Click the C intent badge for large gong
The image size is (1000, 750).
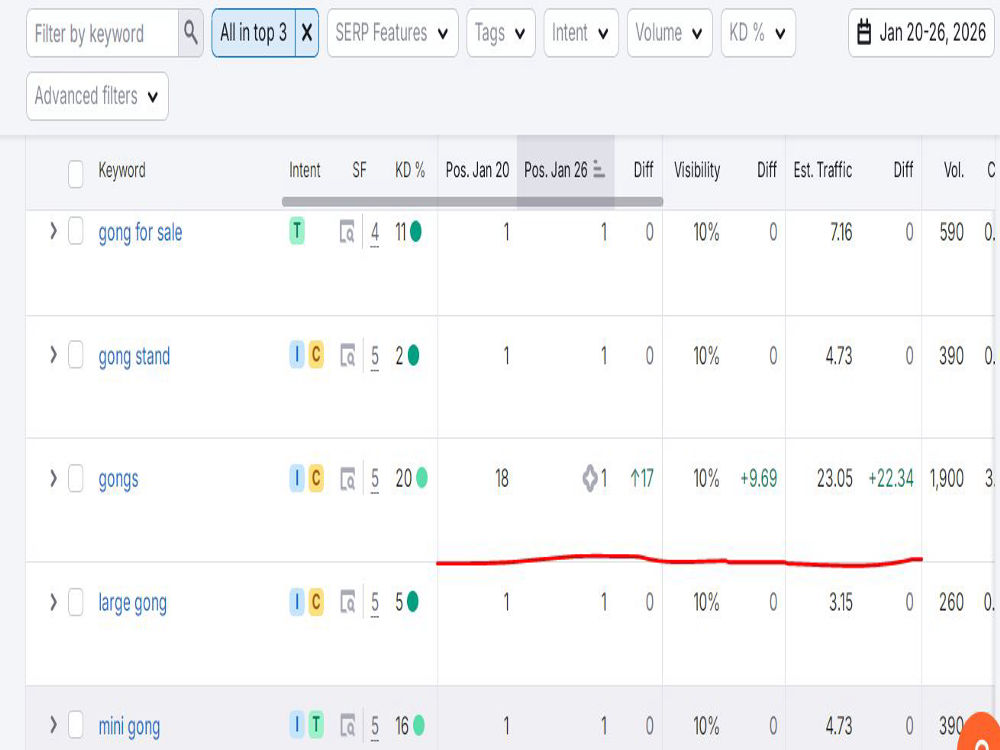click(316, 602)
